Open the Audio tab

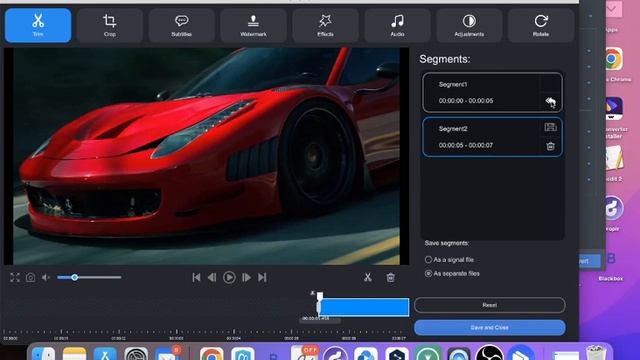[397, 25]
